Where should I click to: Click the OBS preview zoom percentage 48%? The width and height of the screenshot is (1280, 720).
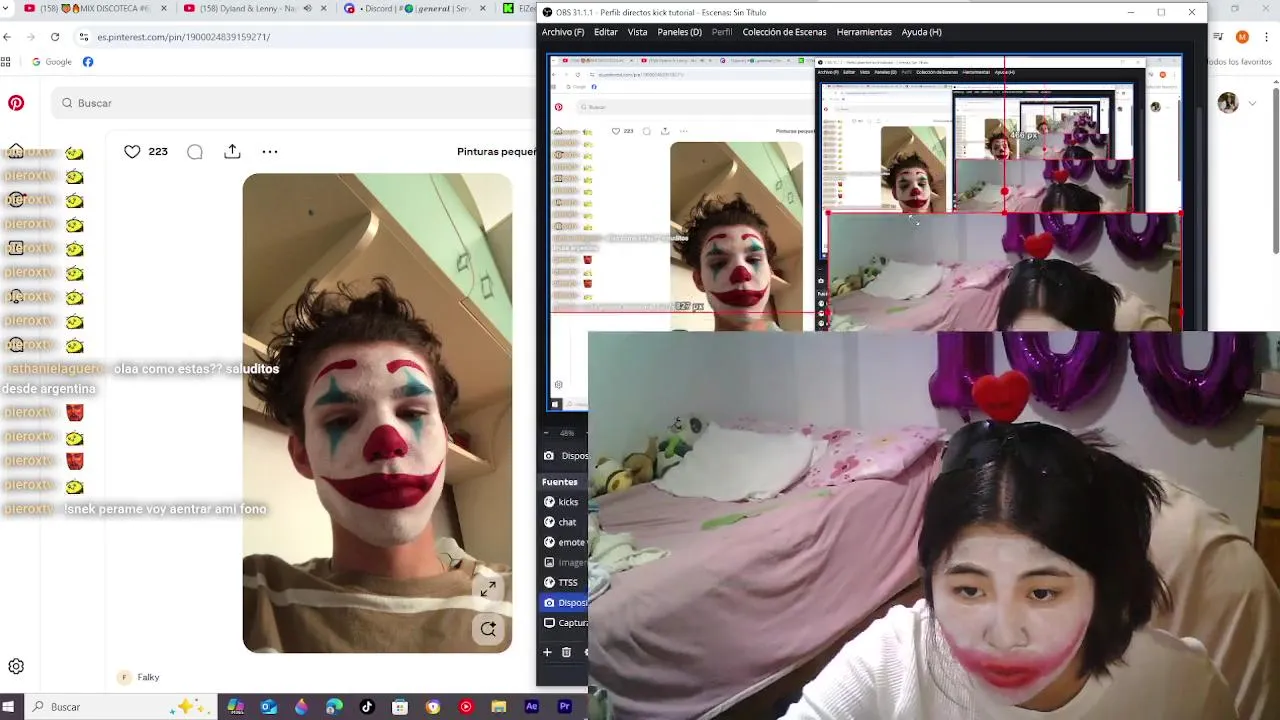coord(567,433)
